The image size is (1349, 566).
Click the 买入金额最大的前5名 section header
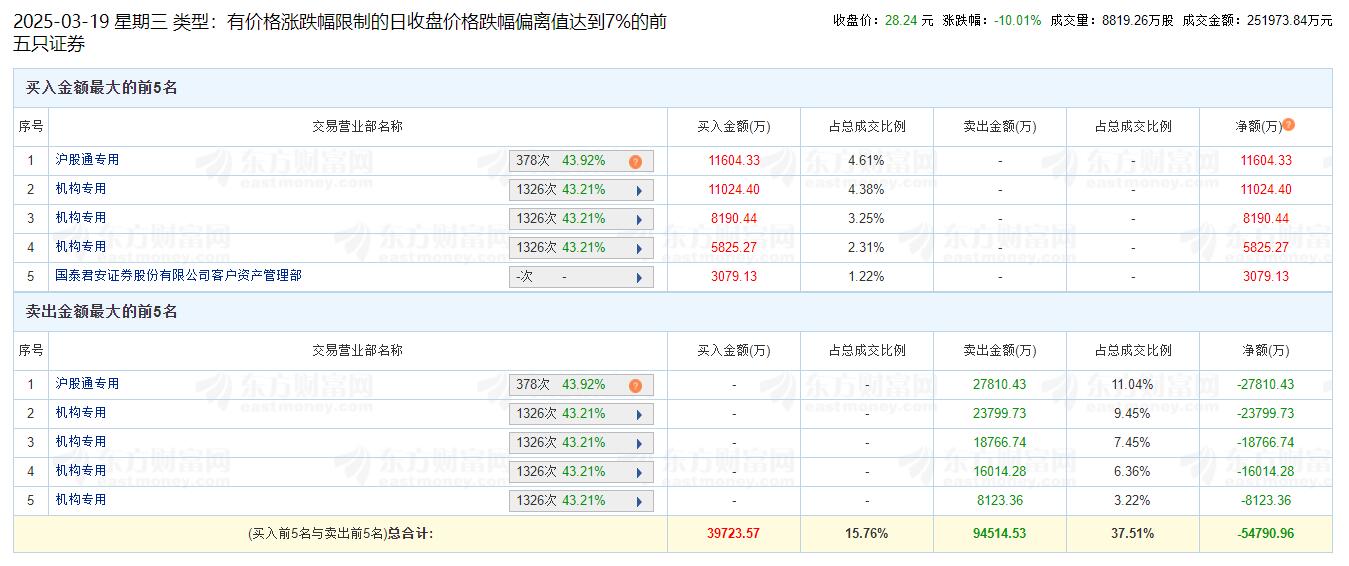click(x=101, y=88)
